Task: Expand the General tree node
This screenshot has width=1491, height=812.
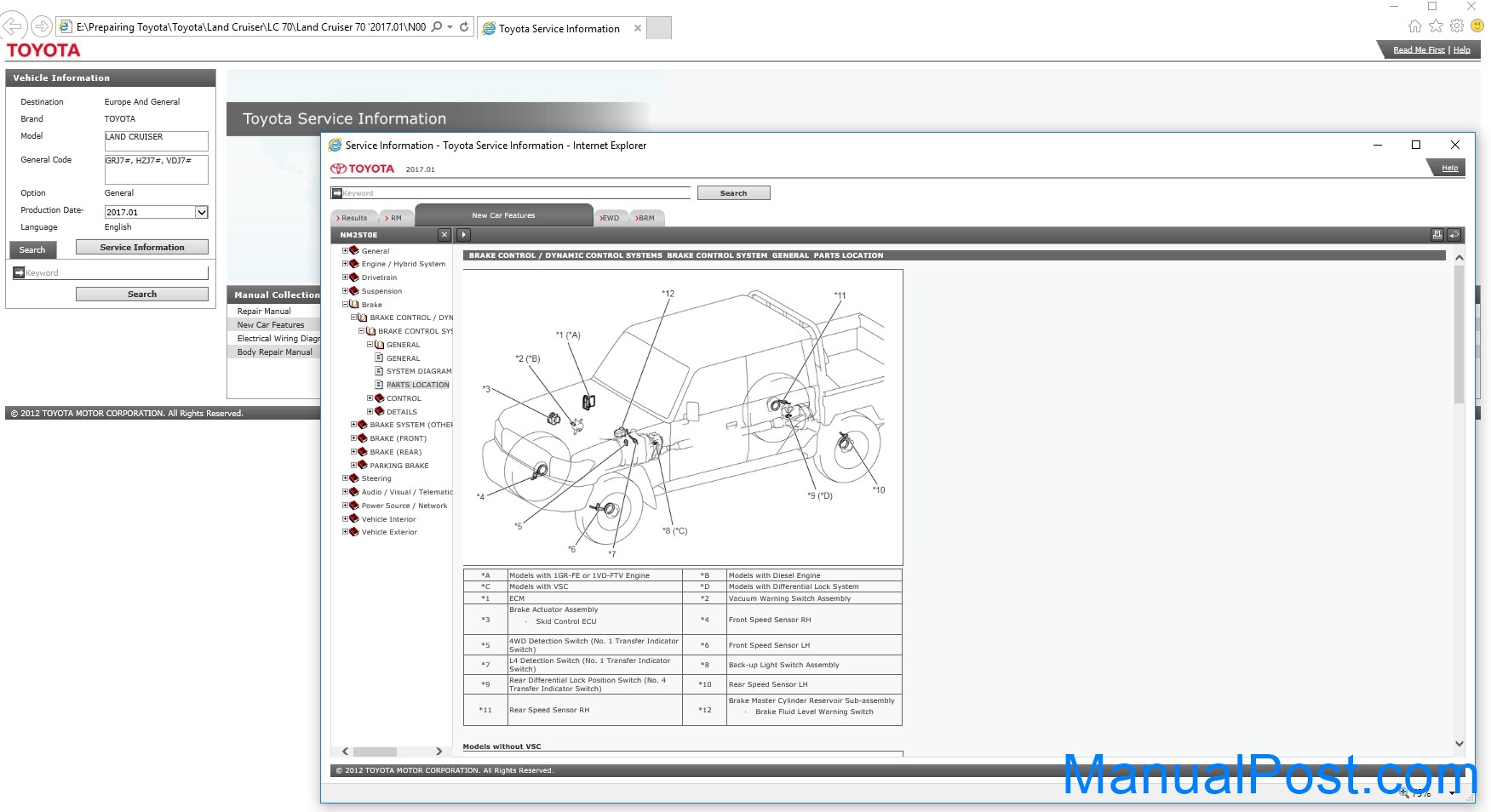Action: coord(345,250)
